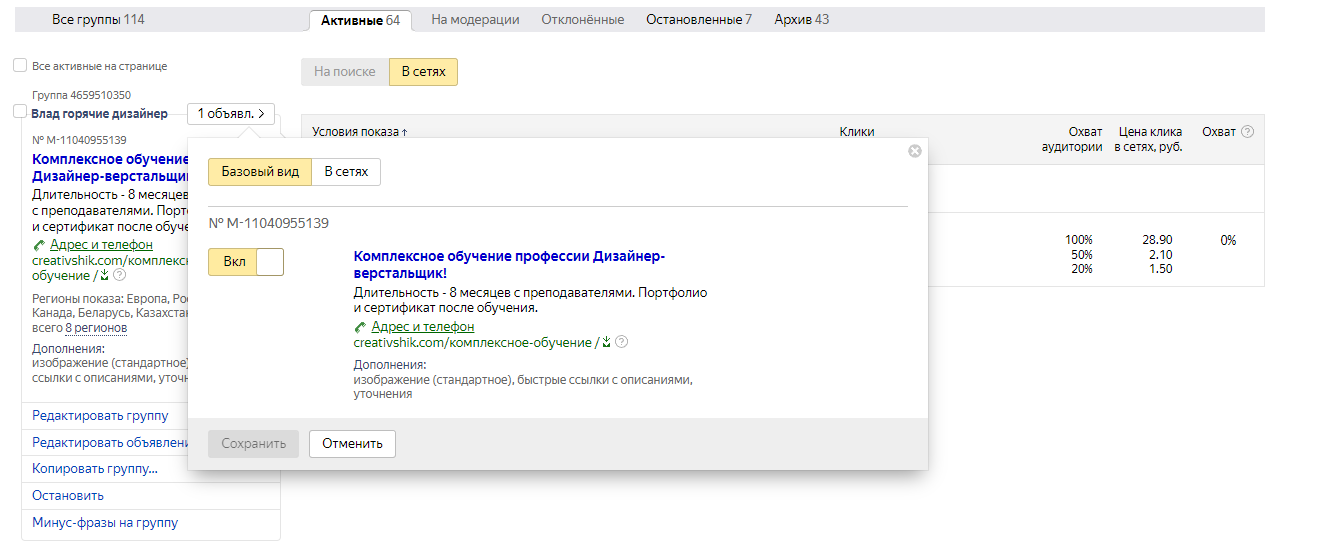Image resolution: width=1337 pixels, height=547 pixels.
Task: Click download arrow icon in sidebar URL
Action: pyautogui.click(x=104, y=275)
